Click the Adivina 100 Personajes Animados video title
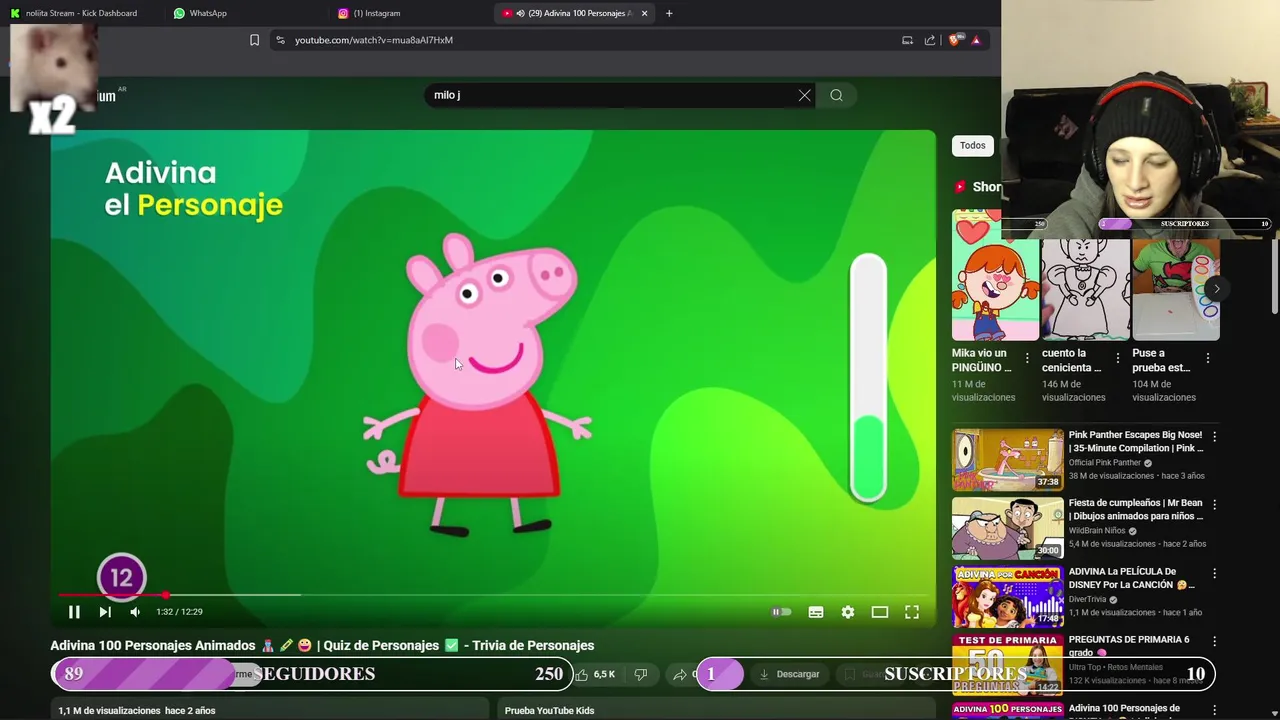Screen dimensions: 1280x720 (322, 645)
